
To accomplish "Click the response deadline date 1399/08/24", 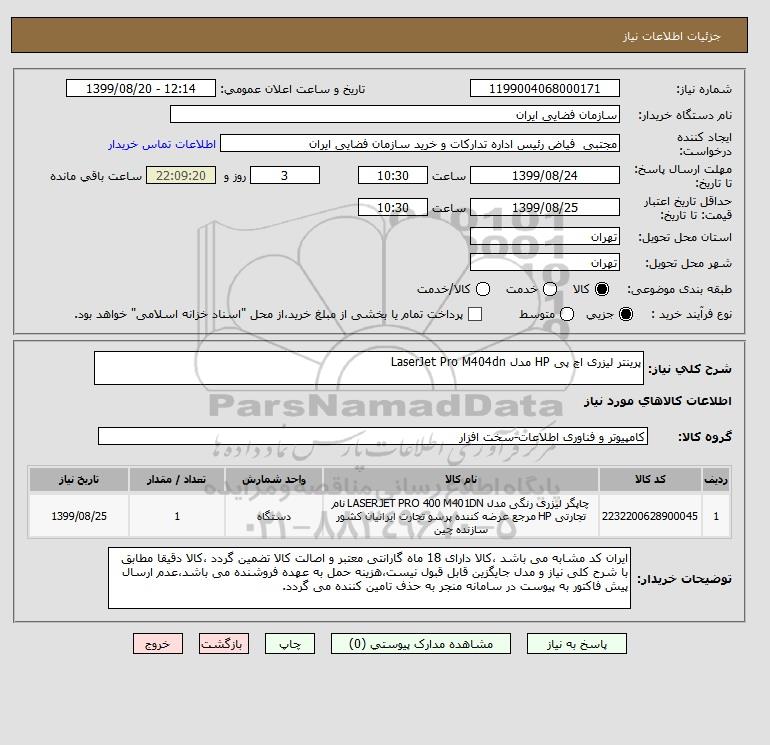I will pyautogui.click(x=545, y=175).
